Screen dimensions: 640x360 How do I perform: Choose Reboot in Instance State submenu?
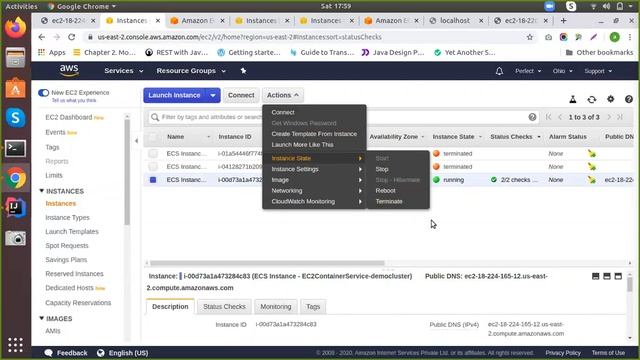tap(385, 191)
